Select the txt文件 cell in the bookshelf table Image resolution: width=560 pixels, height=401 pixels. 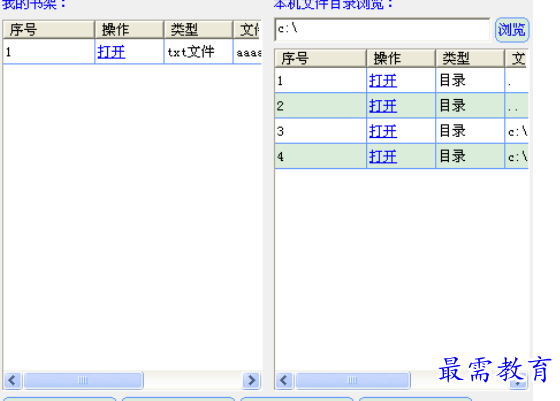(199, 52)
